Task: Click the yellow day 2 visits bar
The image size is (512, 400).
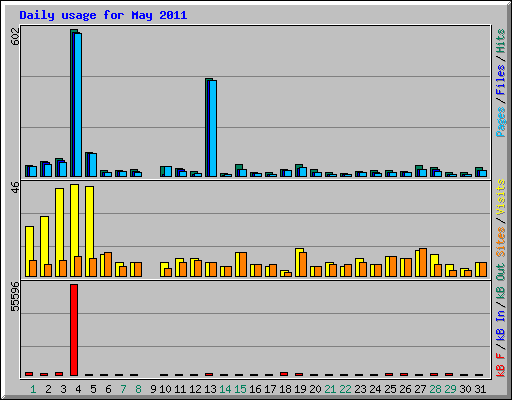Action: click(x=44, y=246)
